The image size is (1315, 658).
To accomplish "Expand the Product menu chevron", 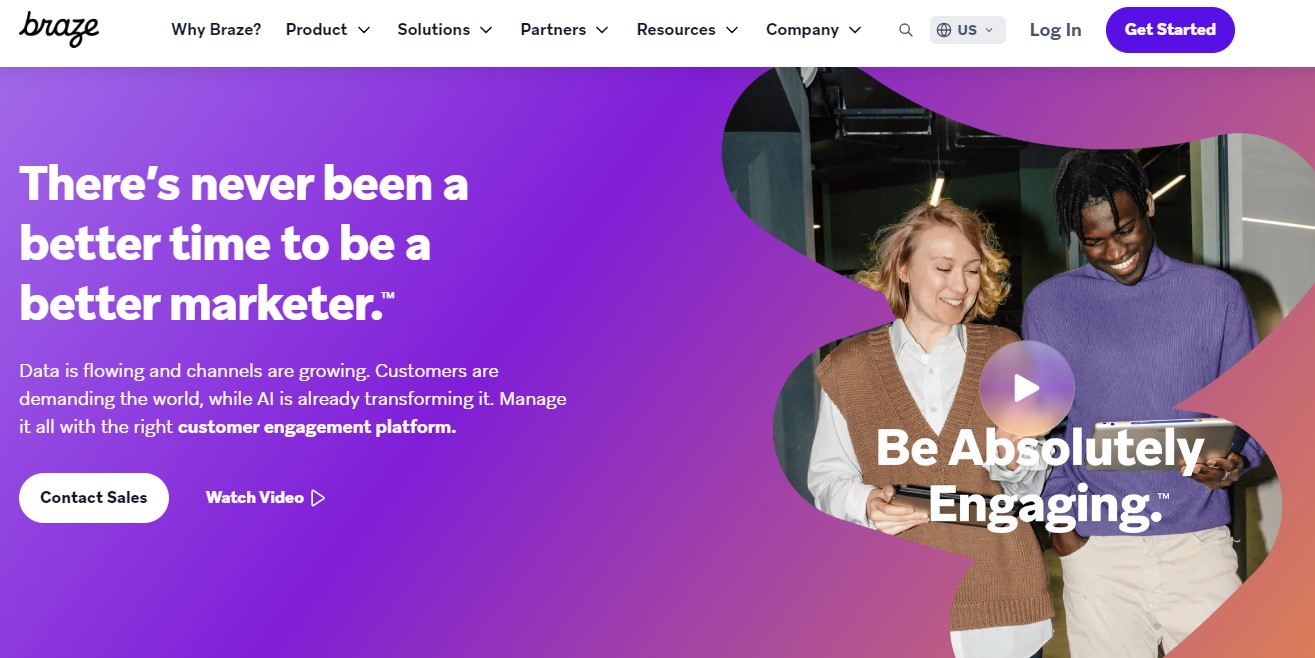I will (364, 30).
